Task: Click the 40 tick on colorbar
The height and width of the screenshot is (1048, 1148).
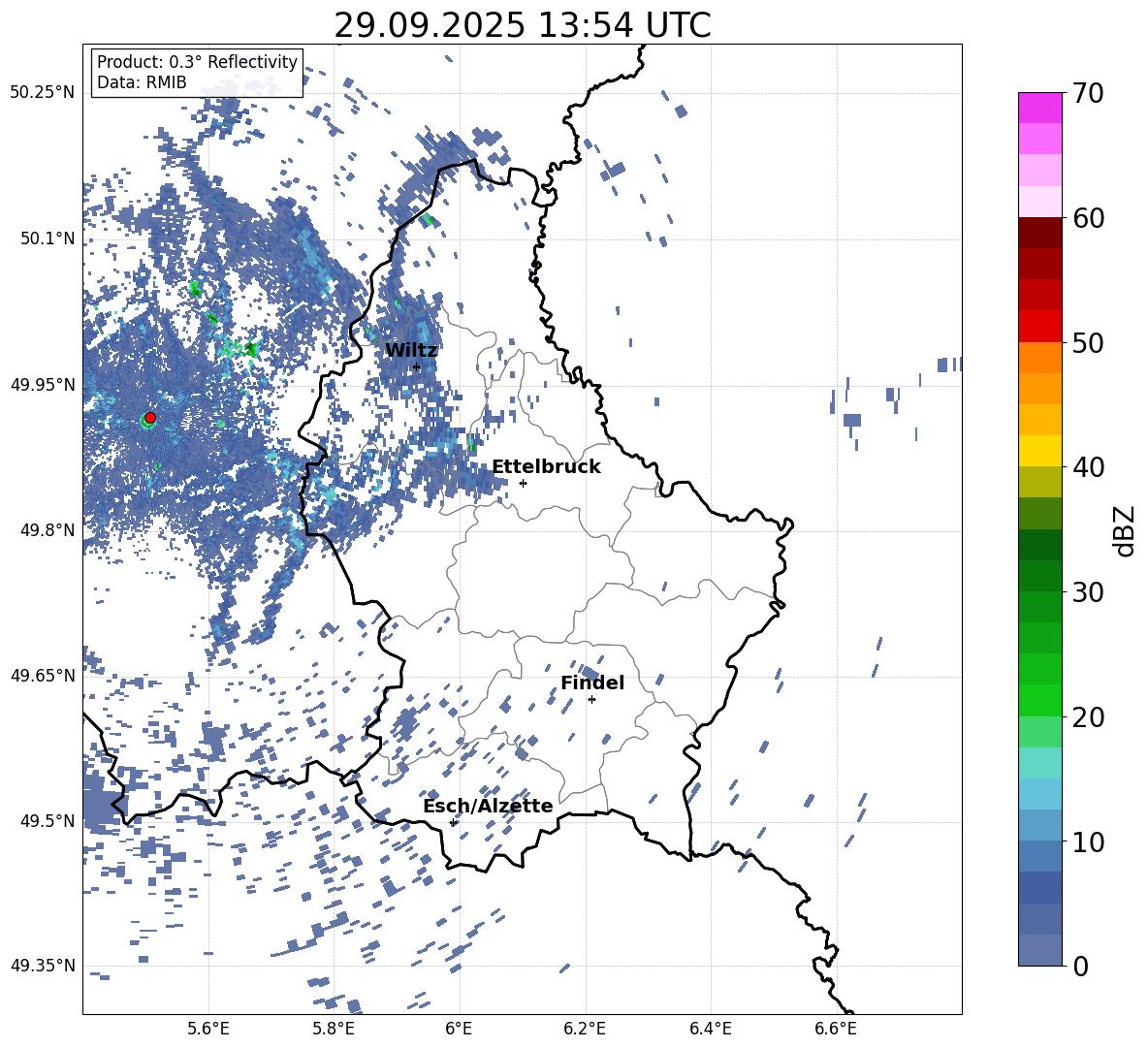Action: 1087,467
